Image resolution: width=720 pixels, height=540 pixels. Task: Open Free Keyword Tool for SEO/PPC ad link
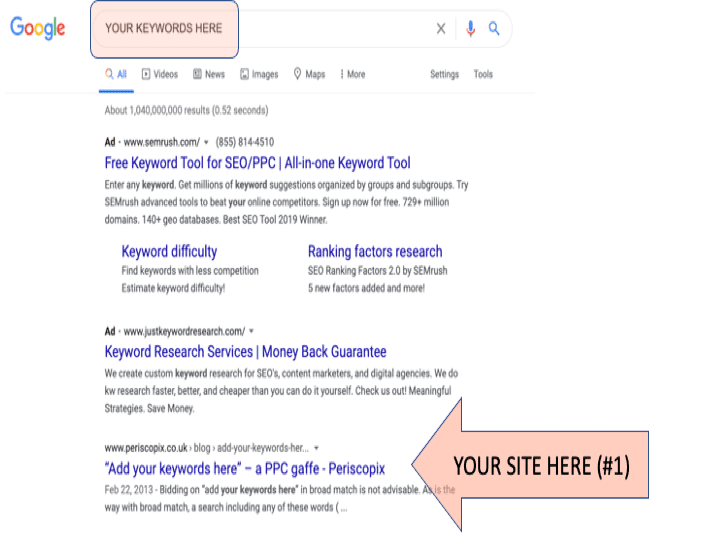tap(258, 163)
